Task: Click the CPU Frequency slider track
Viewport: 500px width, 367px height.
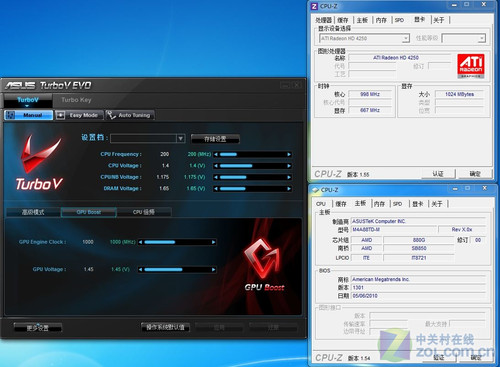Action: pyautogui.click(x=252, y=154)
